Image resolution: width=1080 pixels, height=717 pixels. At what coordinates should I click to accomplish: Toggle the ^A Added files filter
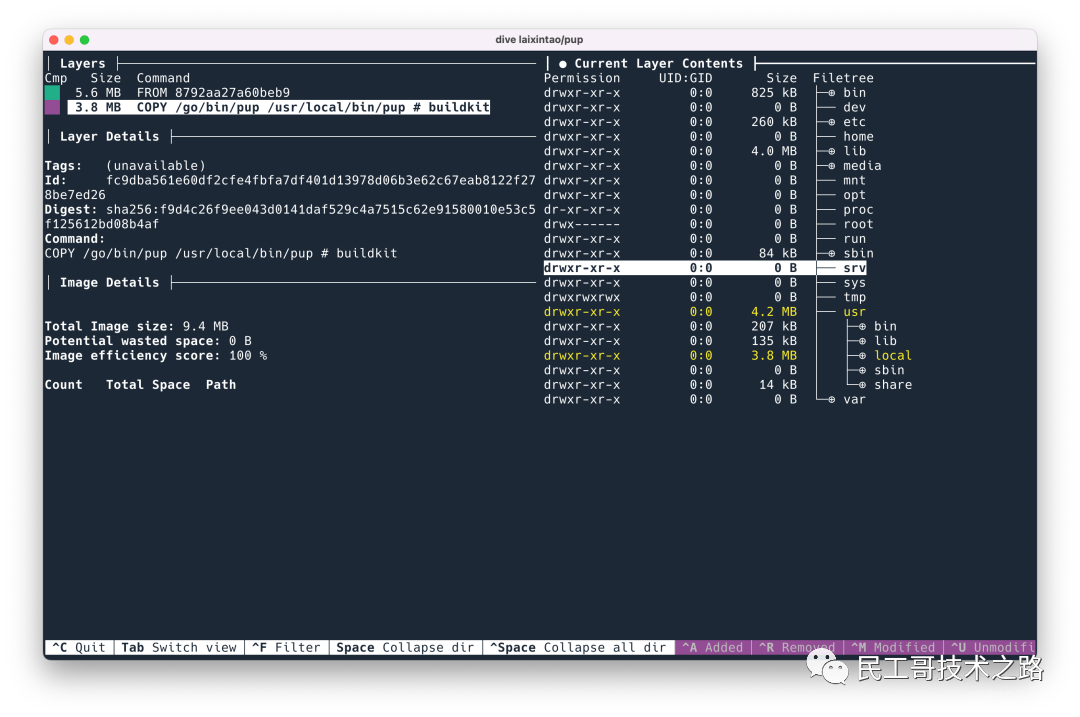click(712, 648)
